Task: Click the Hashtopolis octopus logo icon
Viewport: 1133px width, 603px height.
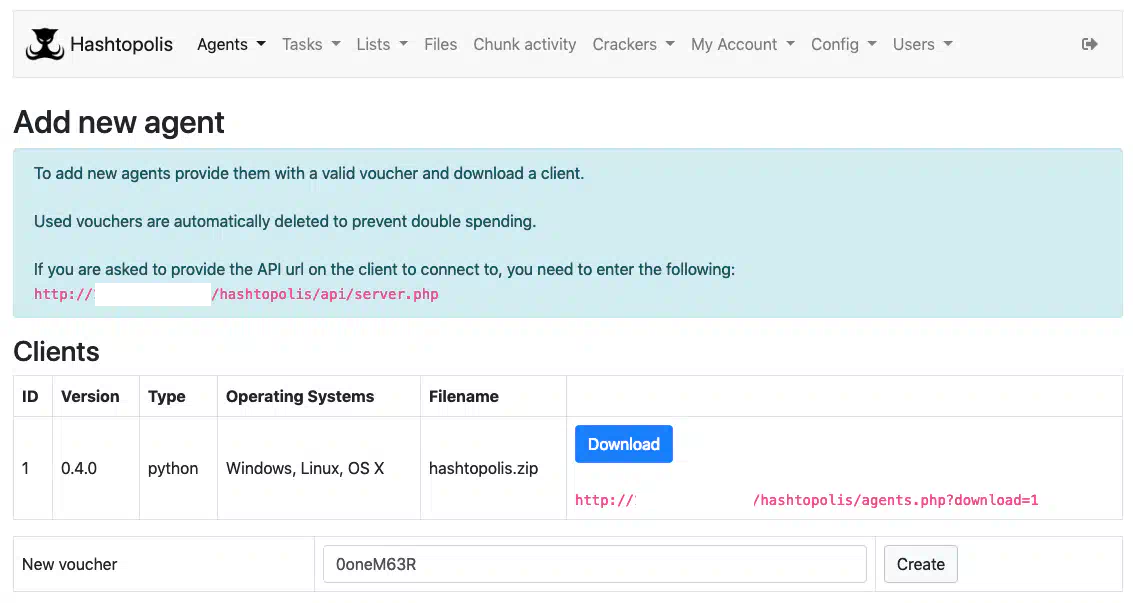Action: (x=45, y=44)
